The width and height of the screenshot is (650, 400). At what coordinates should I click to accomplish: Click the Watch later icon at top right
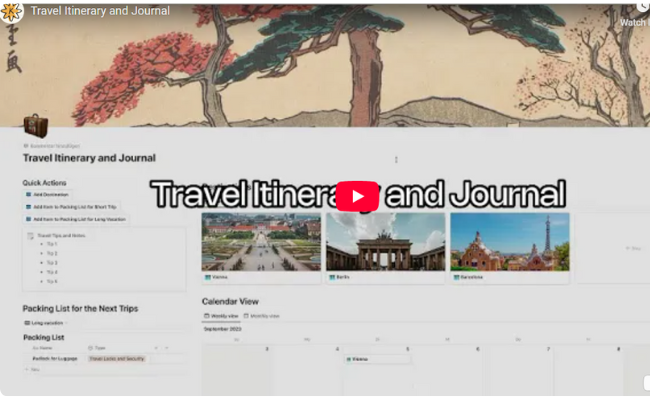point(644,6)
